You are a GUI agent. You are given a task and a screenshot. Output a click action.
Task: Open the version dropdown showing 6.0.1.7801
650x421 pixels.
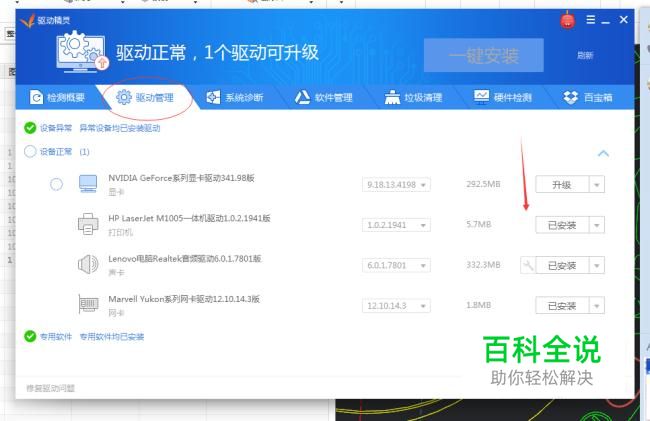click(x=396, y=265)
